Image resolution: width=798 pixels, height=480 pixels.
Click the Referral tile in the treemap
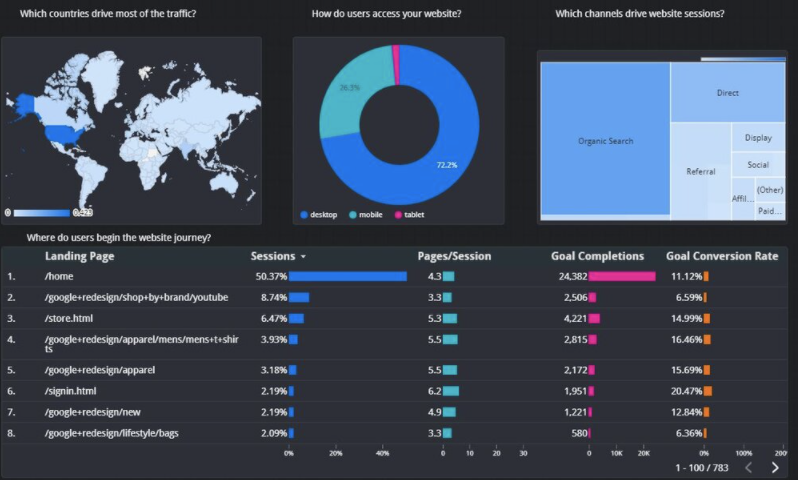click(700, 171)
